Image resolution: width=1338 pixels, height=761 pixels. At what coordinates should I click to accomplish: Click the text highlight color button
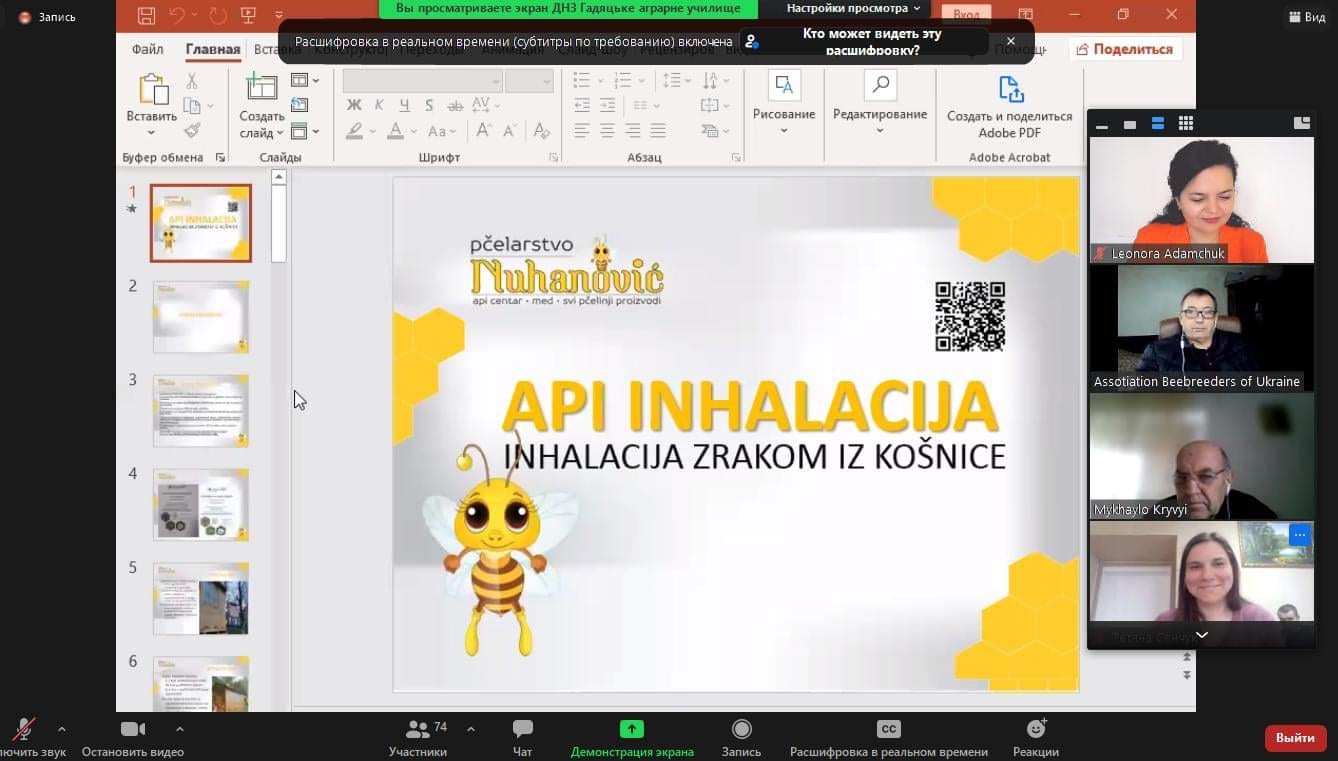(x=354, y=131)
